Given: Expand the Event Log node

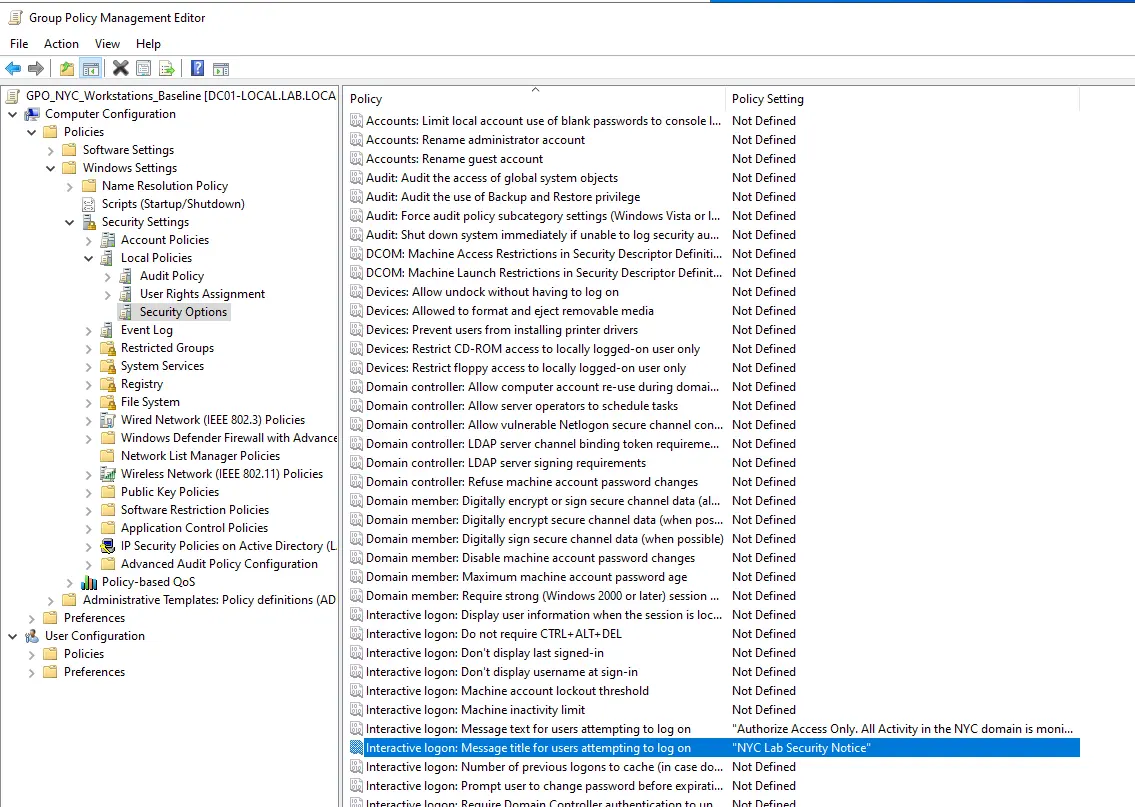Looking at the screenshot, I should [88, 331].
